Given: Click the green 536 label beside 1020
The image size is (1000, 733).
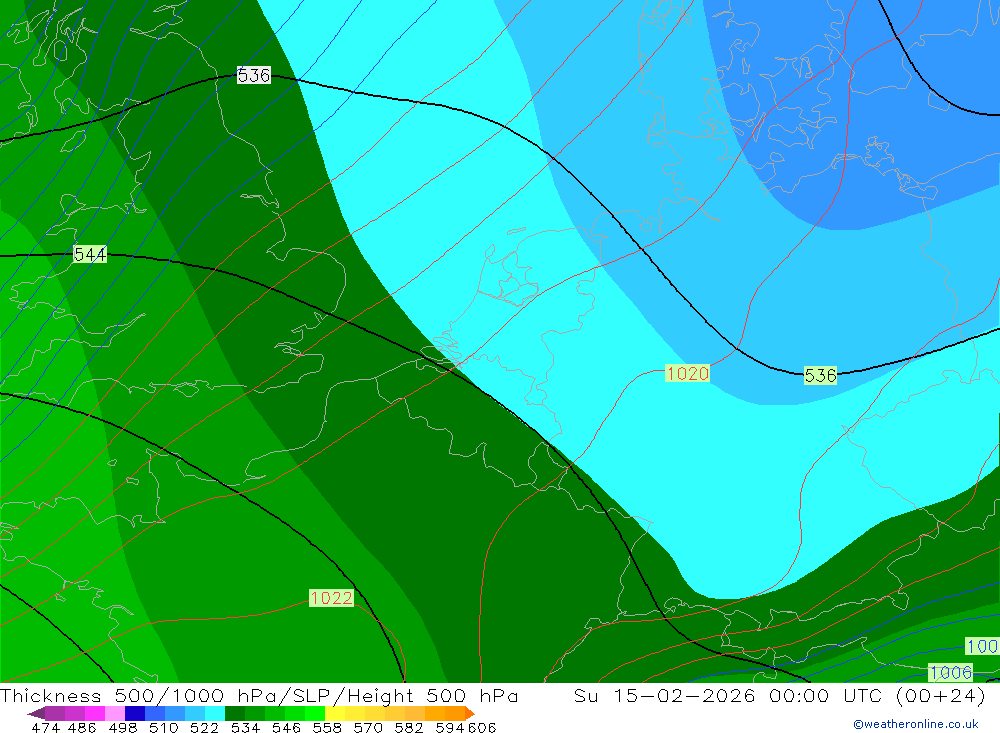Looking at the screenshot, I should tap(820, 375).
